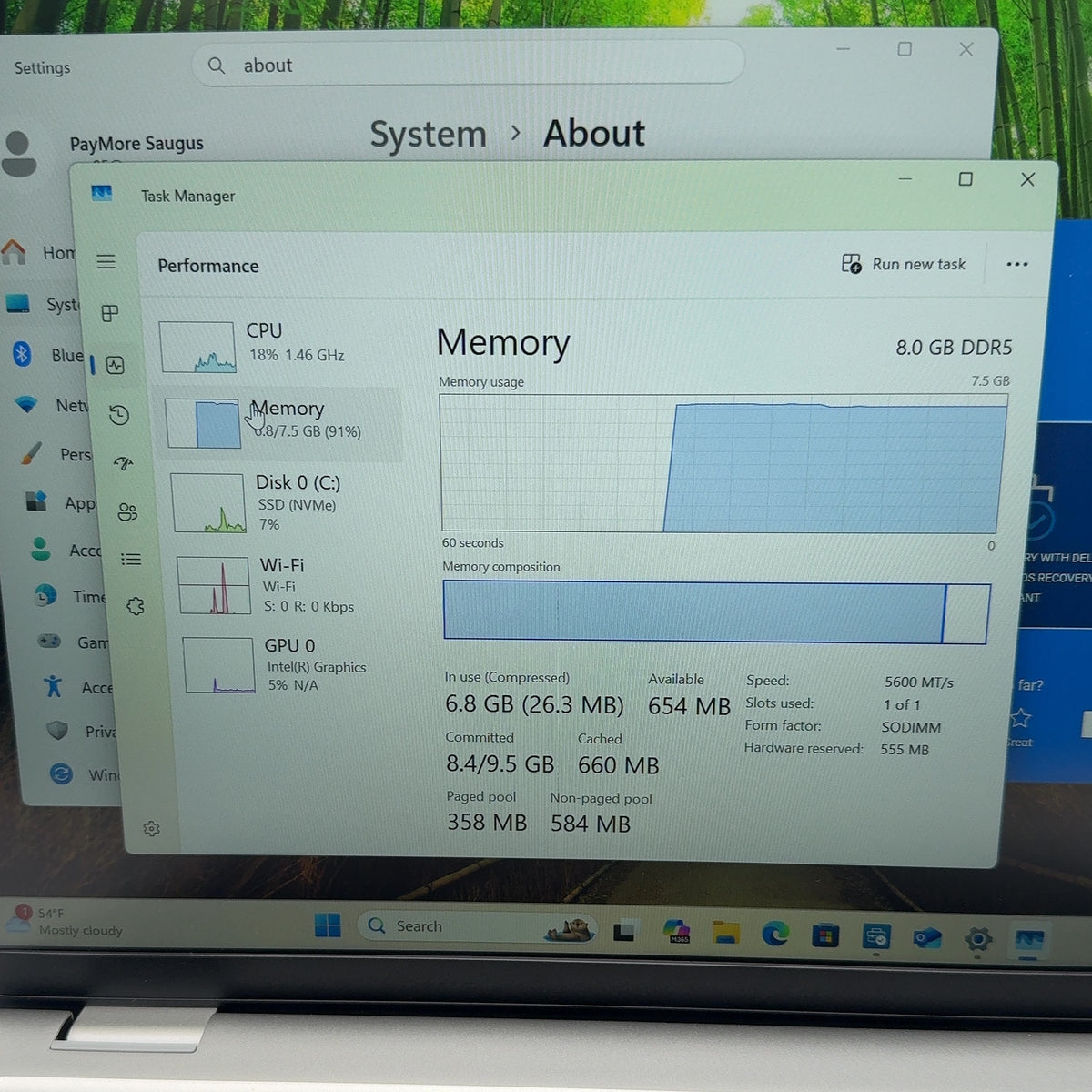Open Outlook from the taskbar
The image size is (1092, 1092).
tap(926, 938)
